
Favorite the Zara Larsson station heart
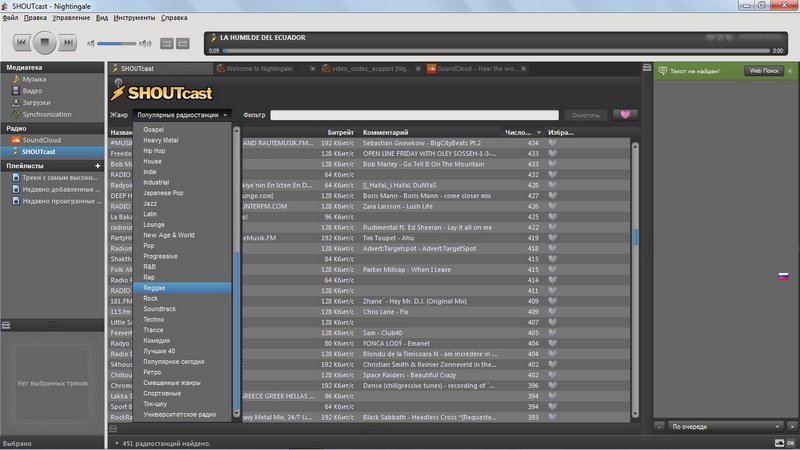(x=553, y=206)
